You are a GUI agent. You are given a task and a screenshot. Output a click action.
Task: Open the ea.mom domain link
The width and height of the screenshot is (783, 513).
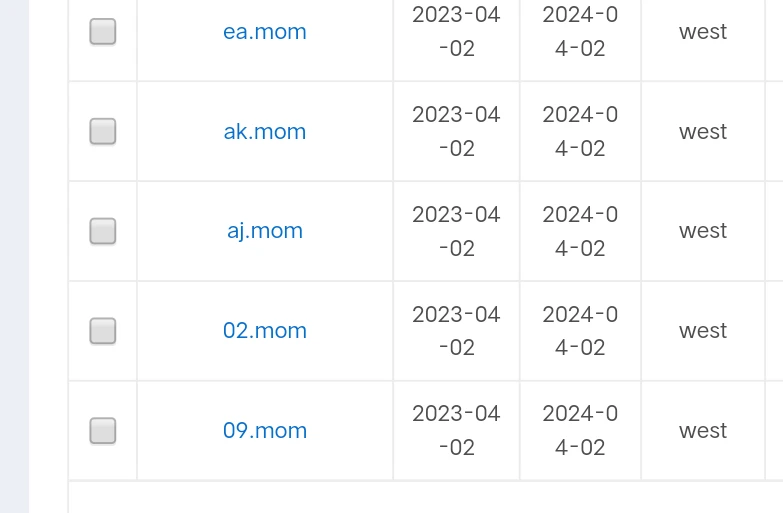265,32
